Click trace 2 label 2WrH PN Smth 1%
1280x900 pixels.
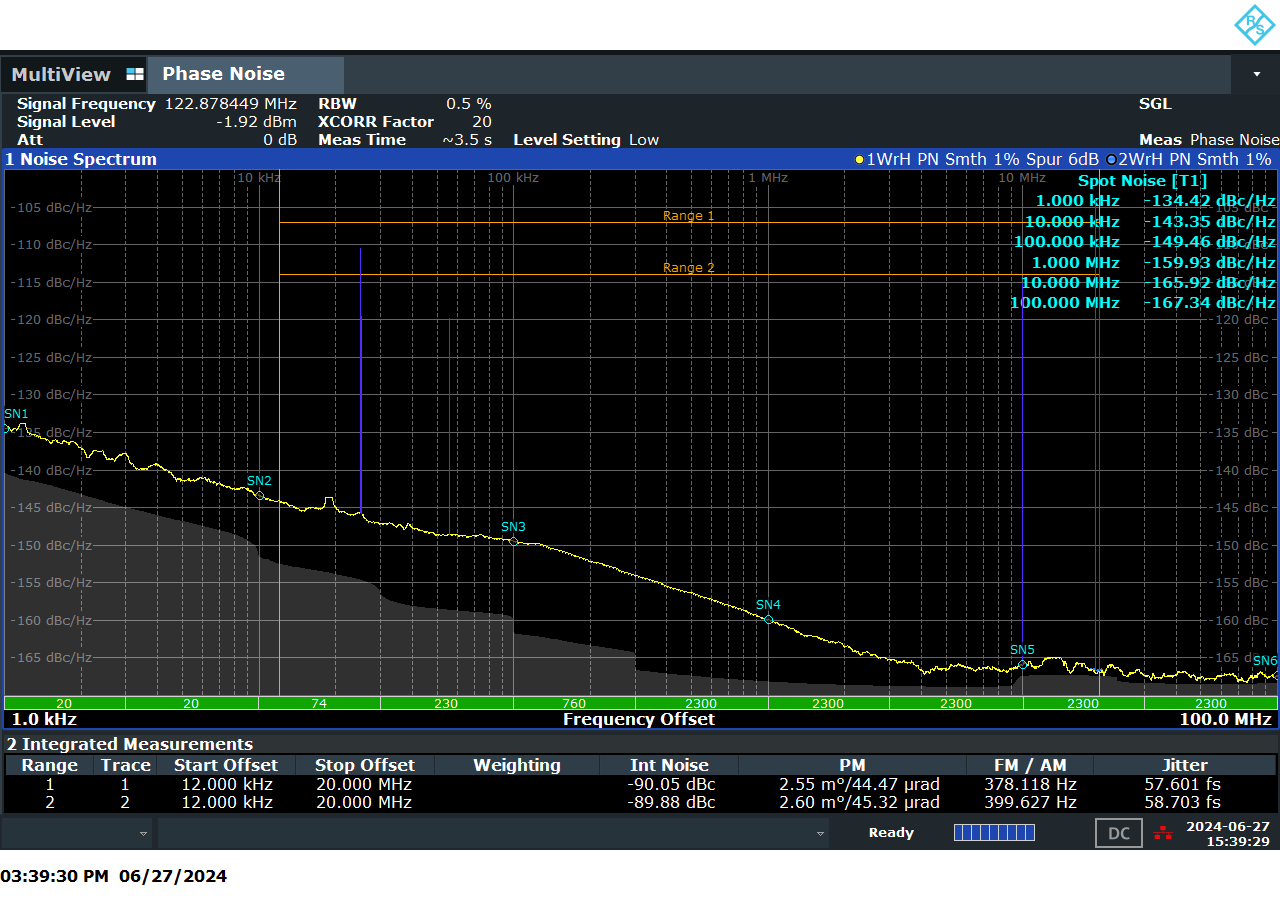pos(1195,160)
